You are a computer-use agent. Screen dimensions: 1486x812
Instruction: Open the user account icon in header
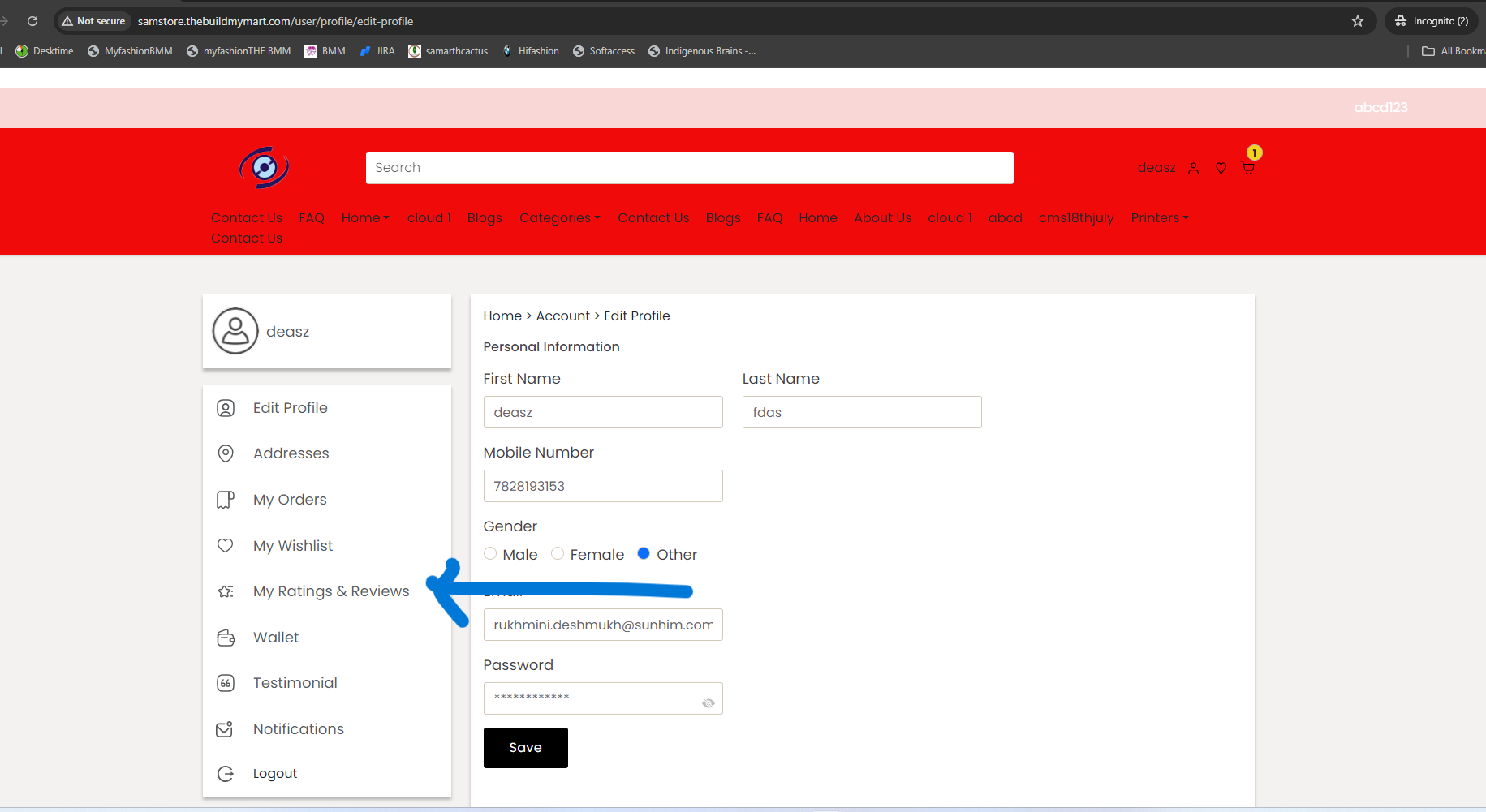click(x=1194, y=168)
